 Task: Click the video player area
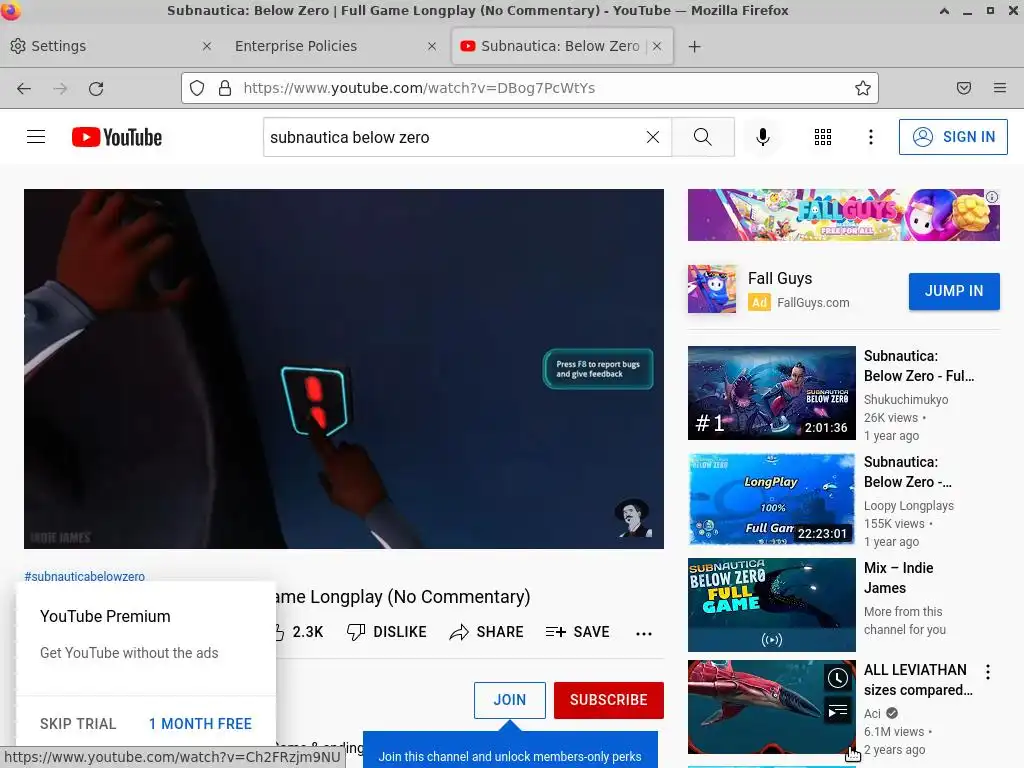(344, 369)
